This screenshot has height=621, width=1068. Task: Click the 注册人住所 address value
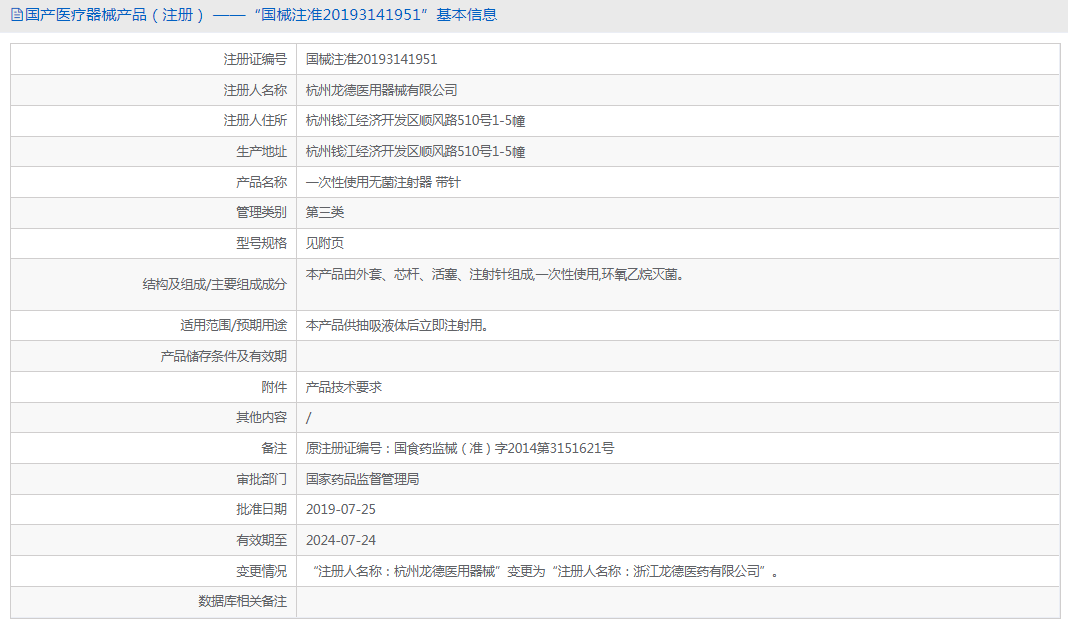[415, 121]
